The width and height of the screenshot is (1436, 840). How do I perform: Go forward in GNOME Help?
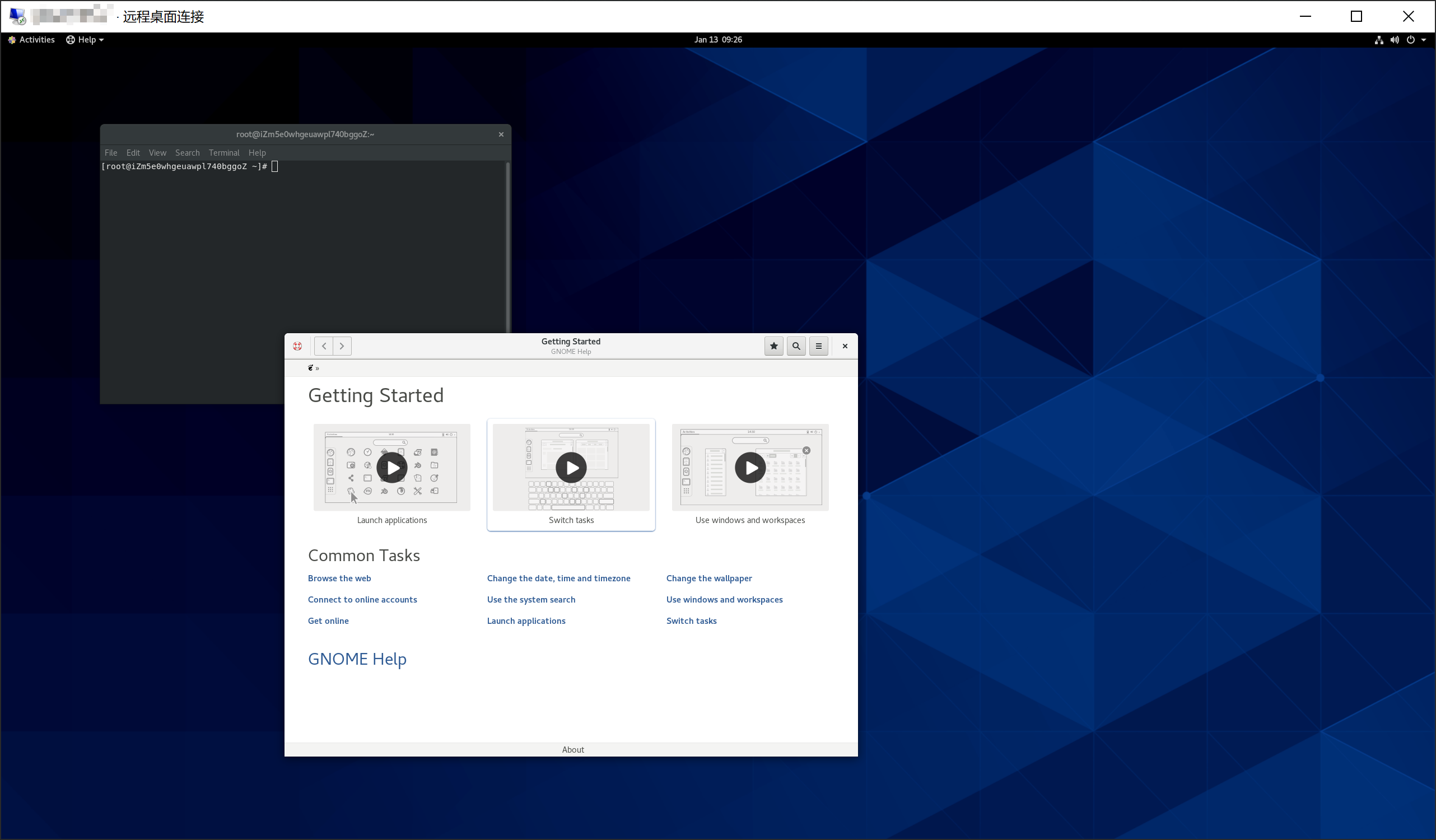click(x=342, y=346)
